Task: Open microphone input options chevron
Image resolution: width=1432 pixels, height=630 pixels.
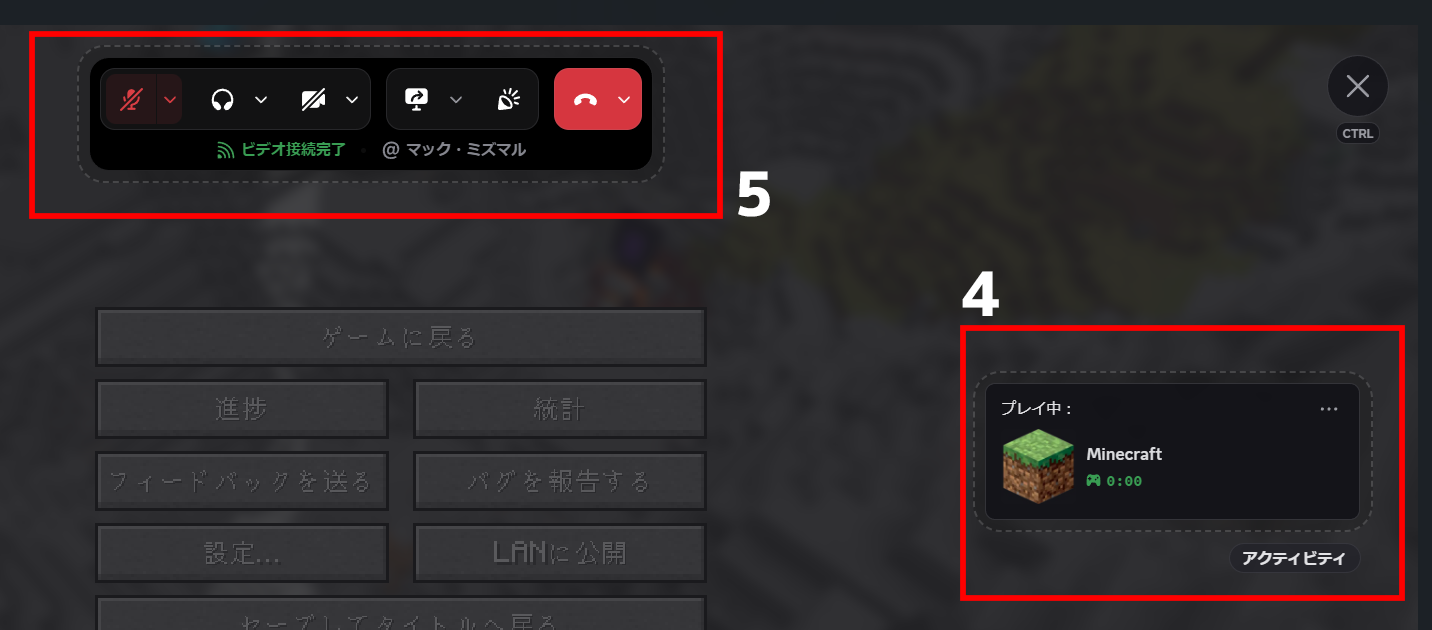Action: click(169, 99)
